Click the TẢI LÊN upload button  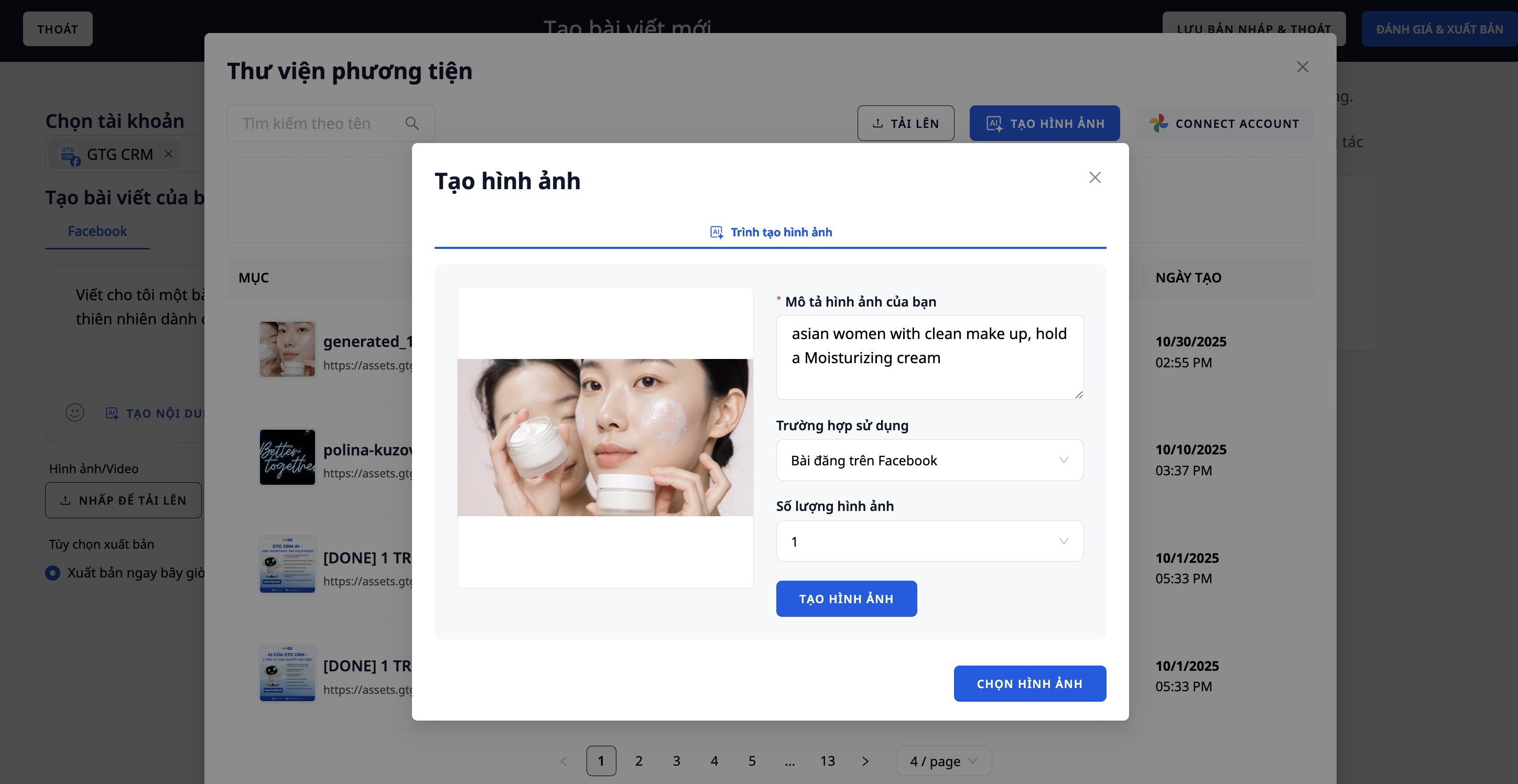905,123
